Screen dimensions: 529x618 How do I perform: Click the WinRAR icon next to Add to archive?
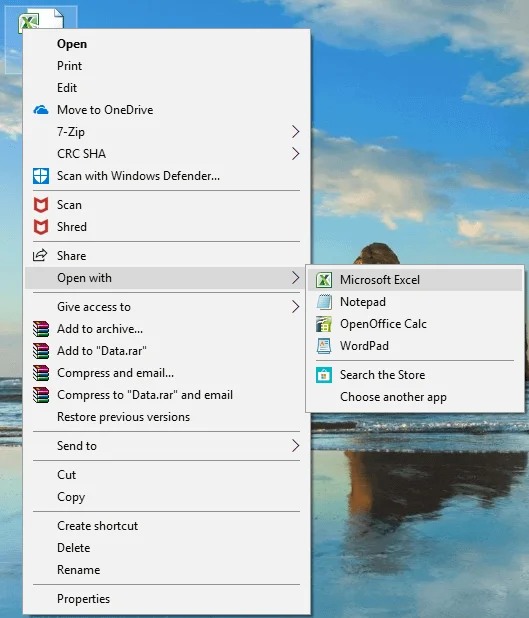(x=41, y=329)
